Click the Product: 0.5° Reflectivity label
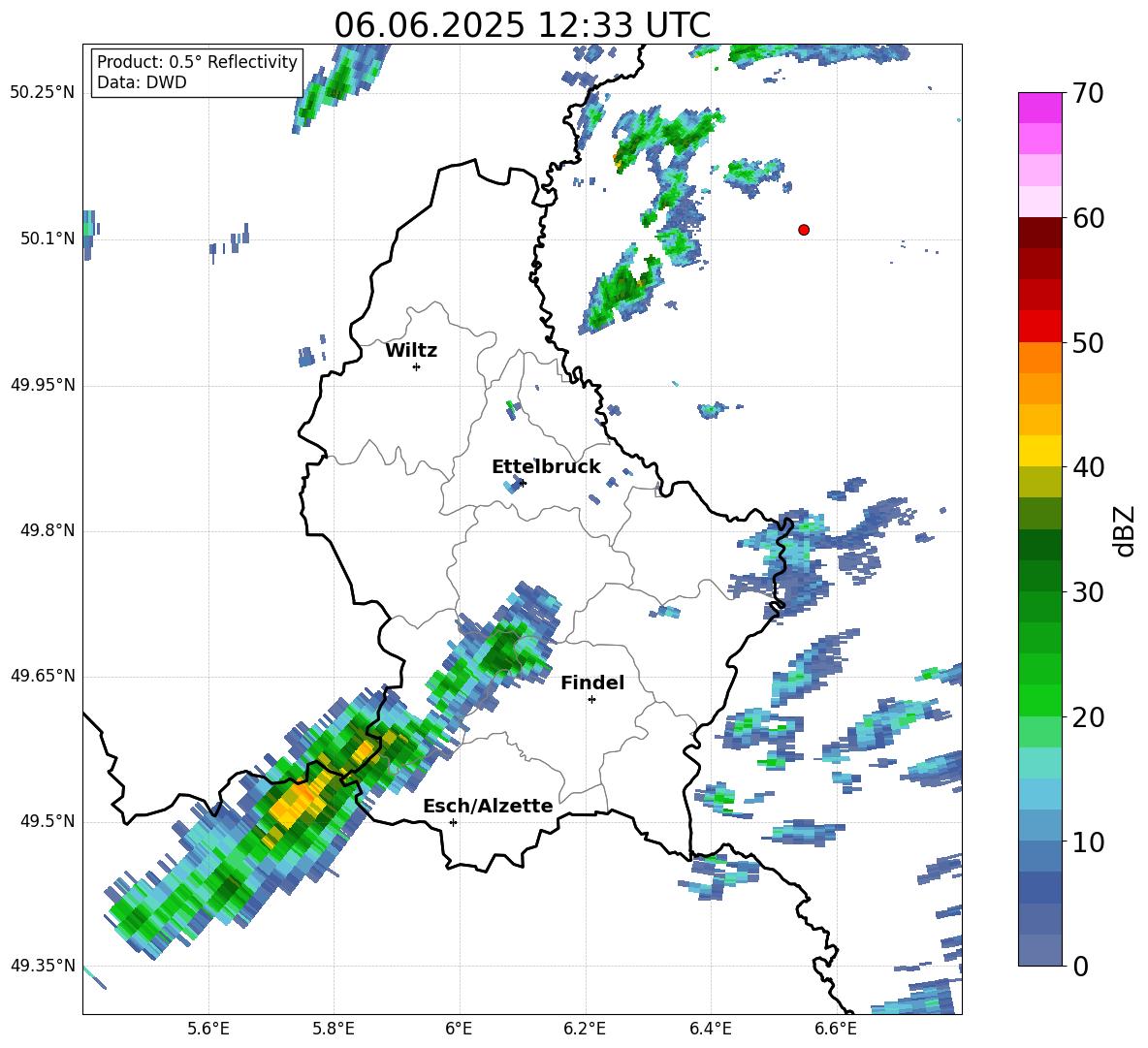The image size is (1148, 1048). pyautogui.click(x=197, y=61)
